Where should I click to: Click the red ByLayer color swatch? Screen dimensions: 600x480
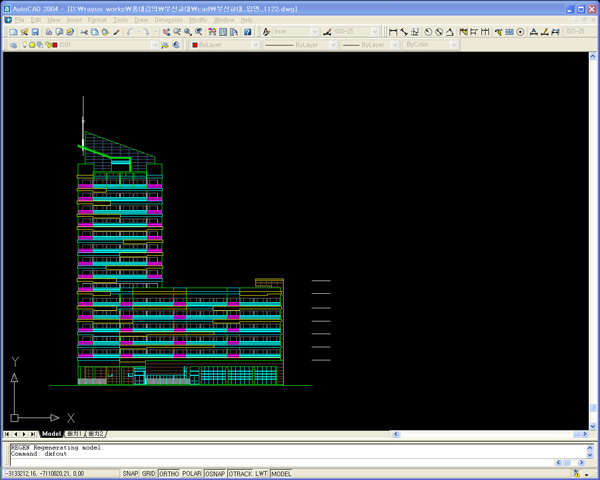[x=194, y=45]
